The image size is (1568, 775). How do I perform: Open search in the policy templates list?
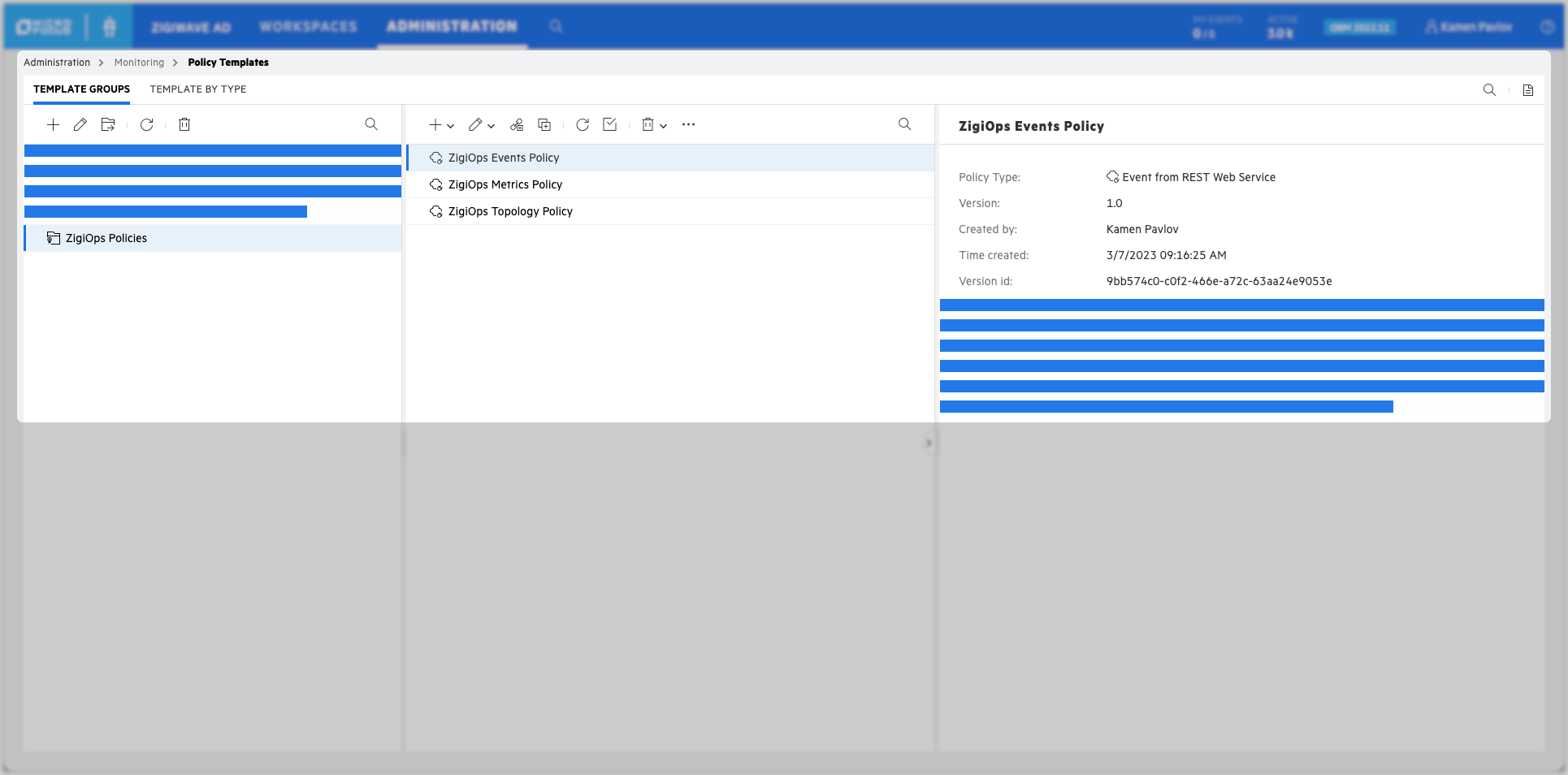tap(904, 124)
